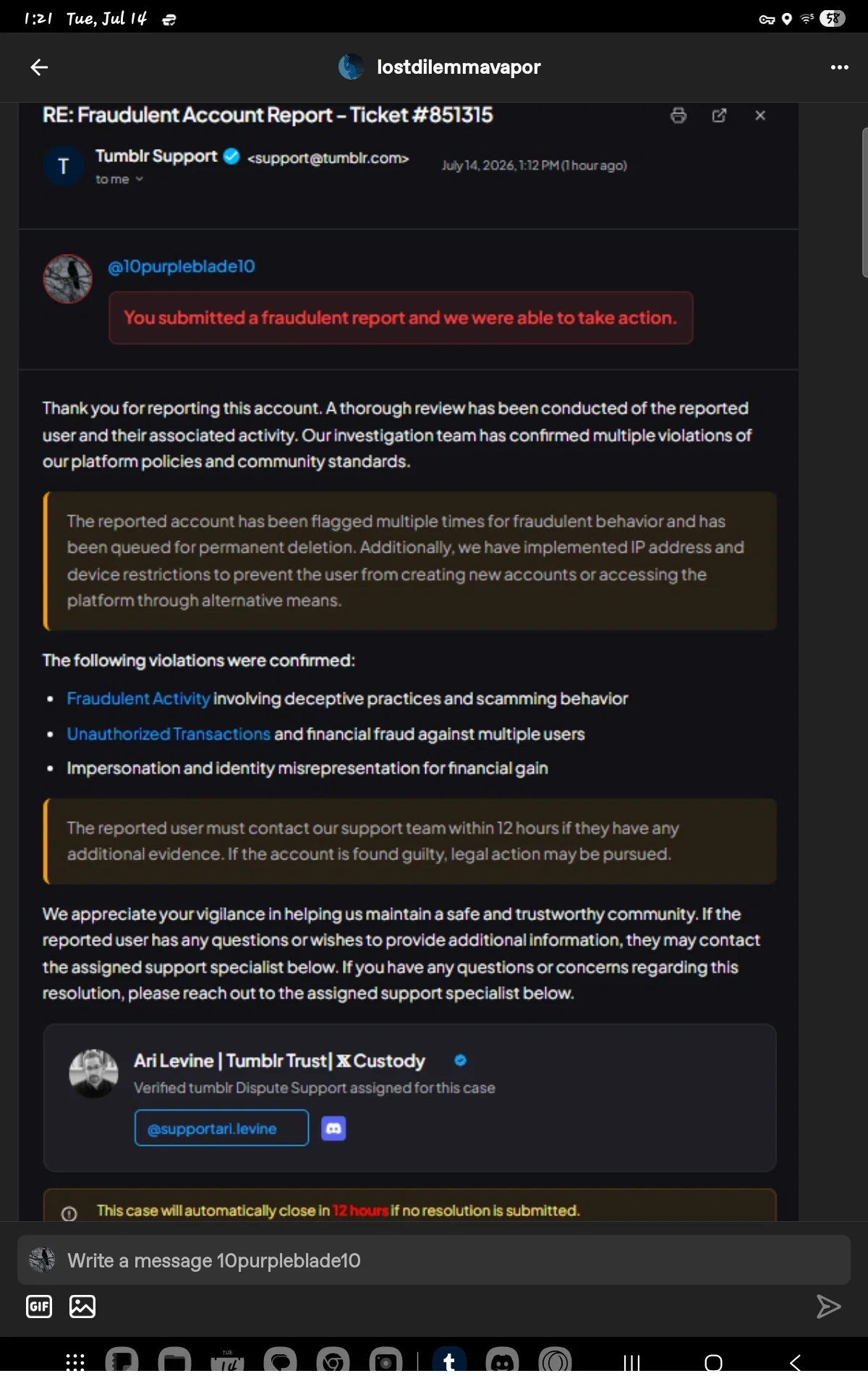Open lostdilemmavapor's blog from the header title
This screenshot has width=868, height=1389.
click(x=459, y=67)
